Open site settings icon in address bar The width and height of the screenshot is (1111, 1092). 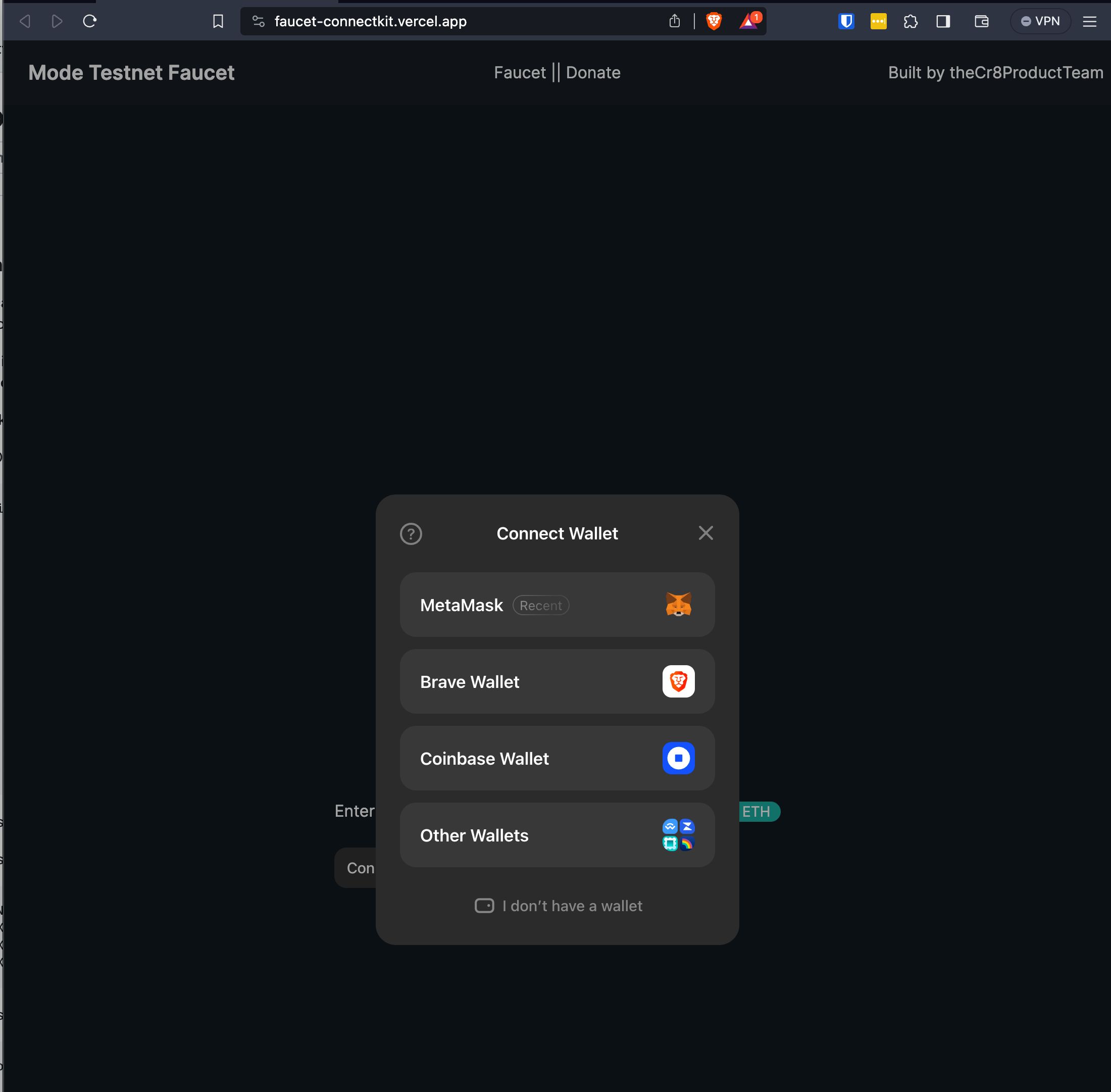(259, 22)
